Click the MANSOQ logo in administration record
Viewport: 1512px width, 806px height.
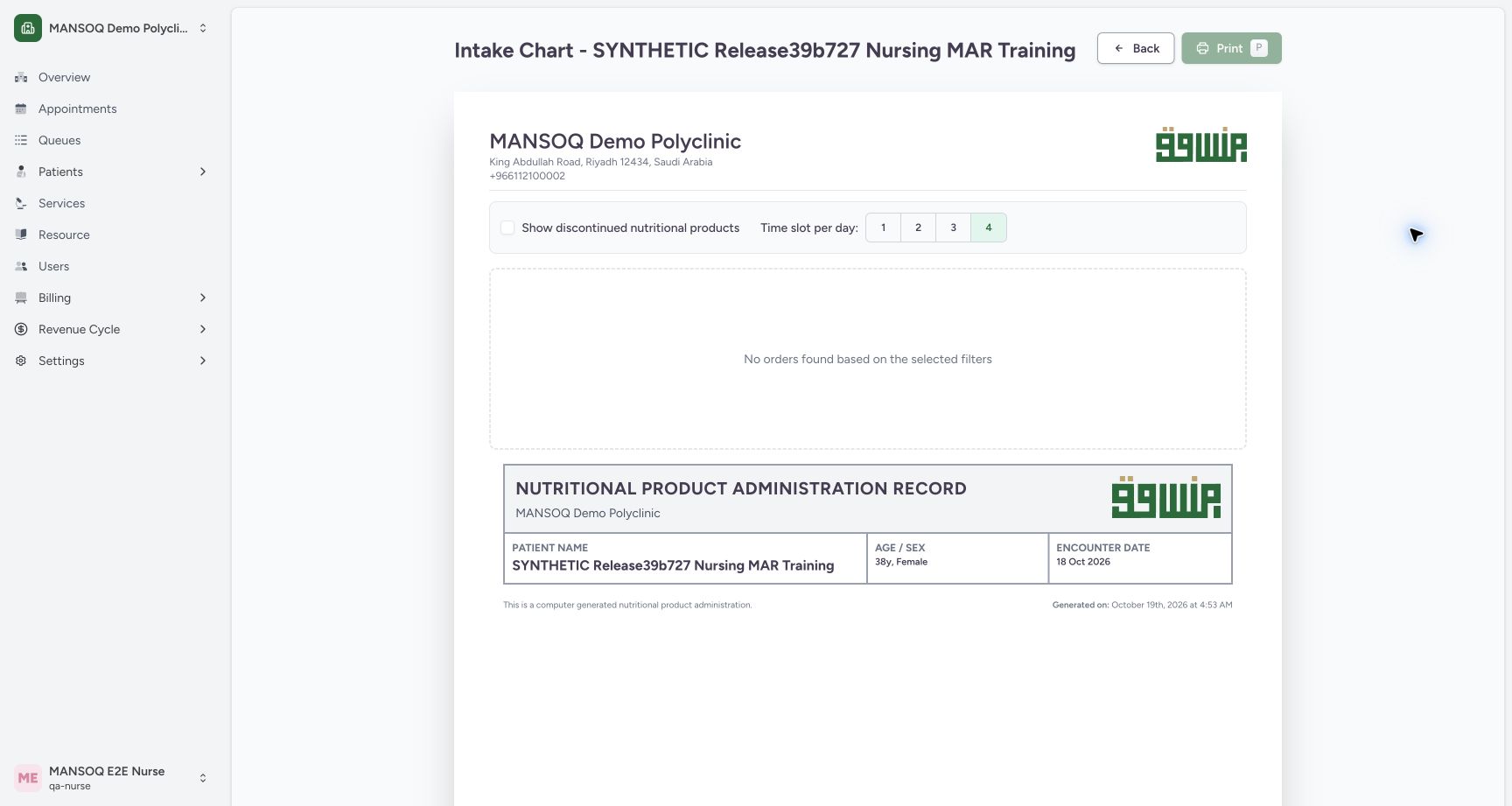[1166, 497]
